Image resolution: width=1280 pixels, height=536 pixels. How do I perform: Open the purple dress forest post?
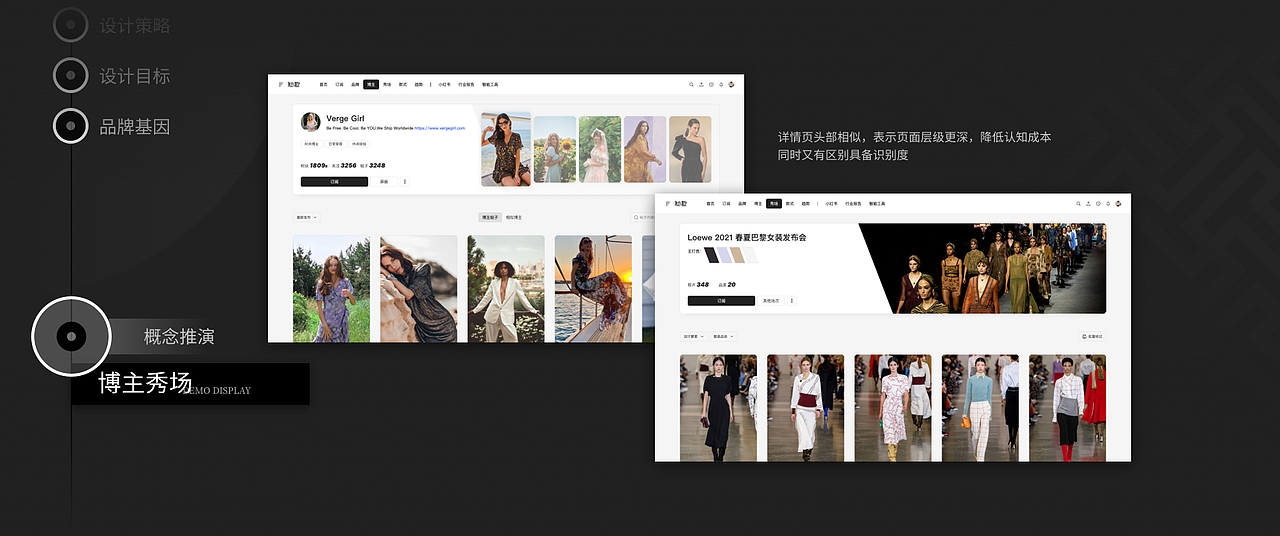(x=331, y=289)
